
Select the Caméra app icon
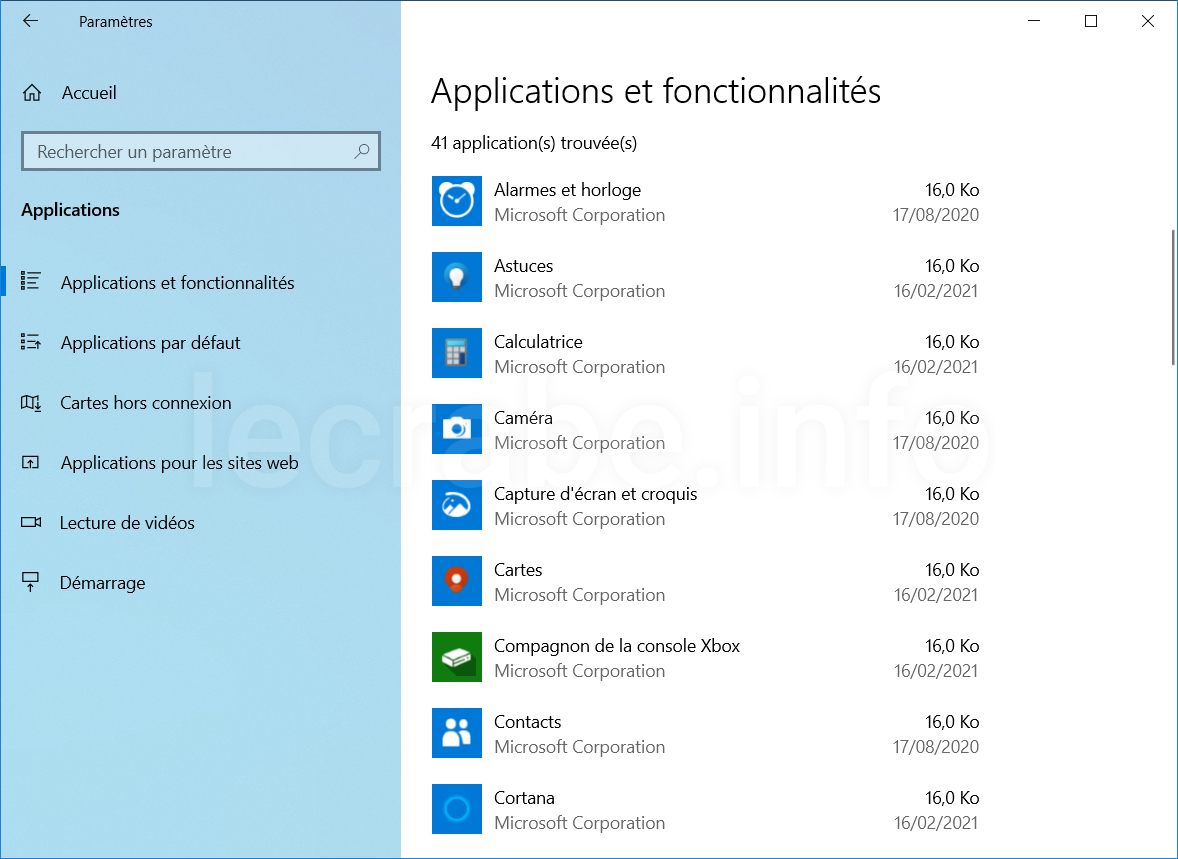tap(457, 429)
